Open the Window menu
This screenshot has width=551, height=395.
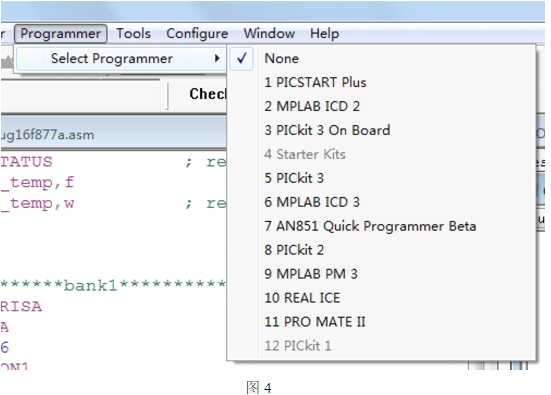(x=270, y=34)
